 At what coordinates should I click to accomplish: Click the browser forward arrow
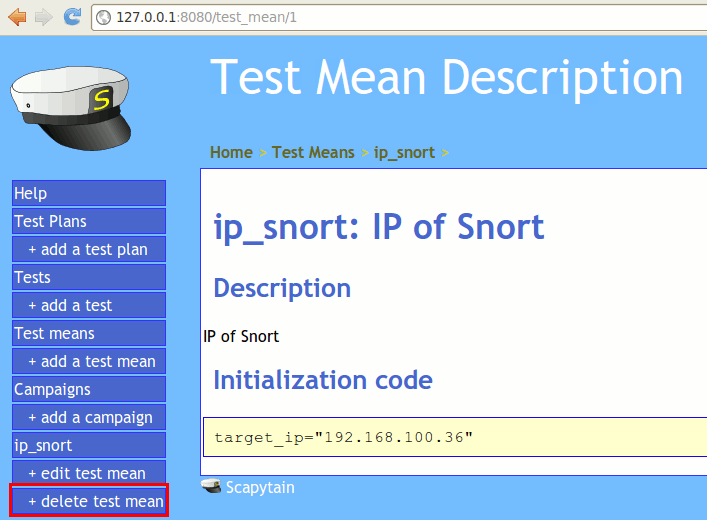(x=43, y=17)
